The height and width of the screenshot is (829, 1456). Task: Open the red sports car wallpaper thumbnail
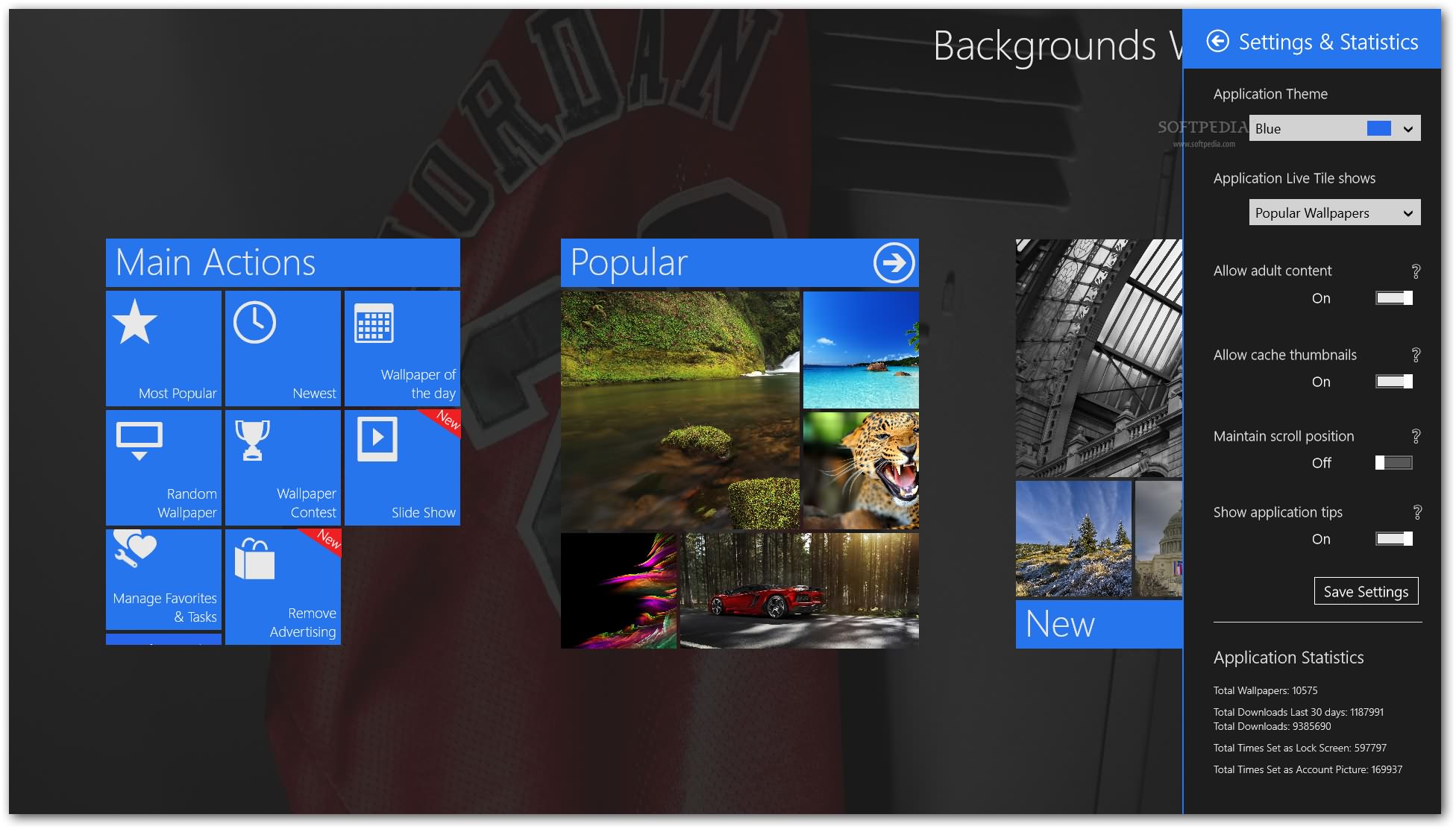800,590
